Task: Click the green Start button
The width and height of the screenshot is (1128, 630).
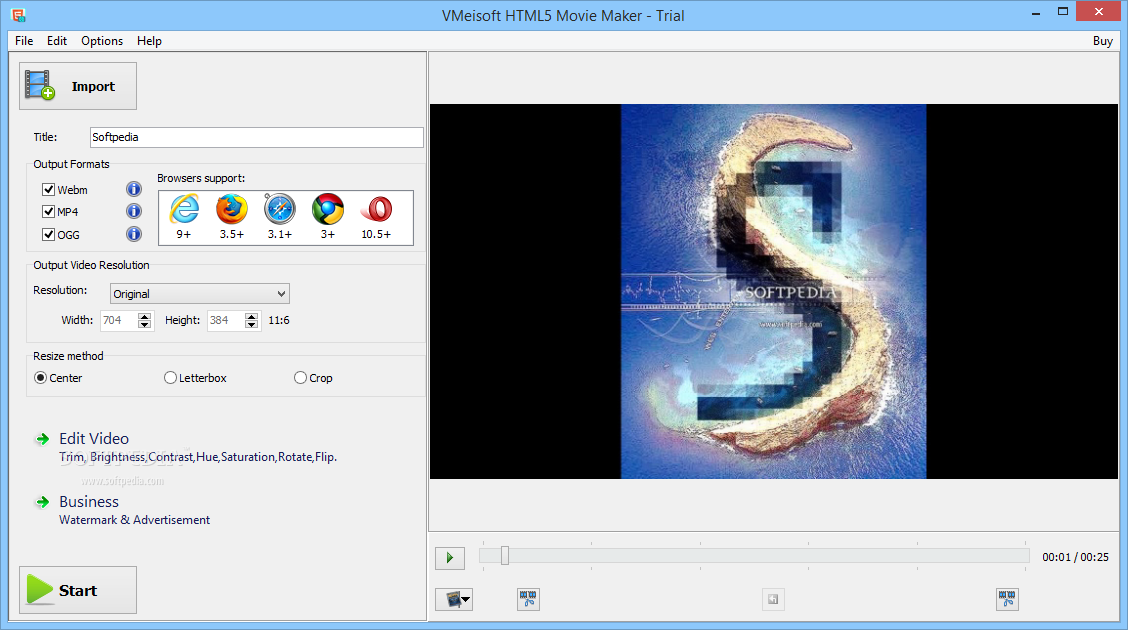Action: (x=78, y=590)
